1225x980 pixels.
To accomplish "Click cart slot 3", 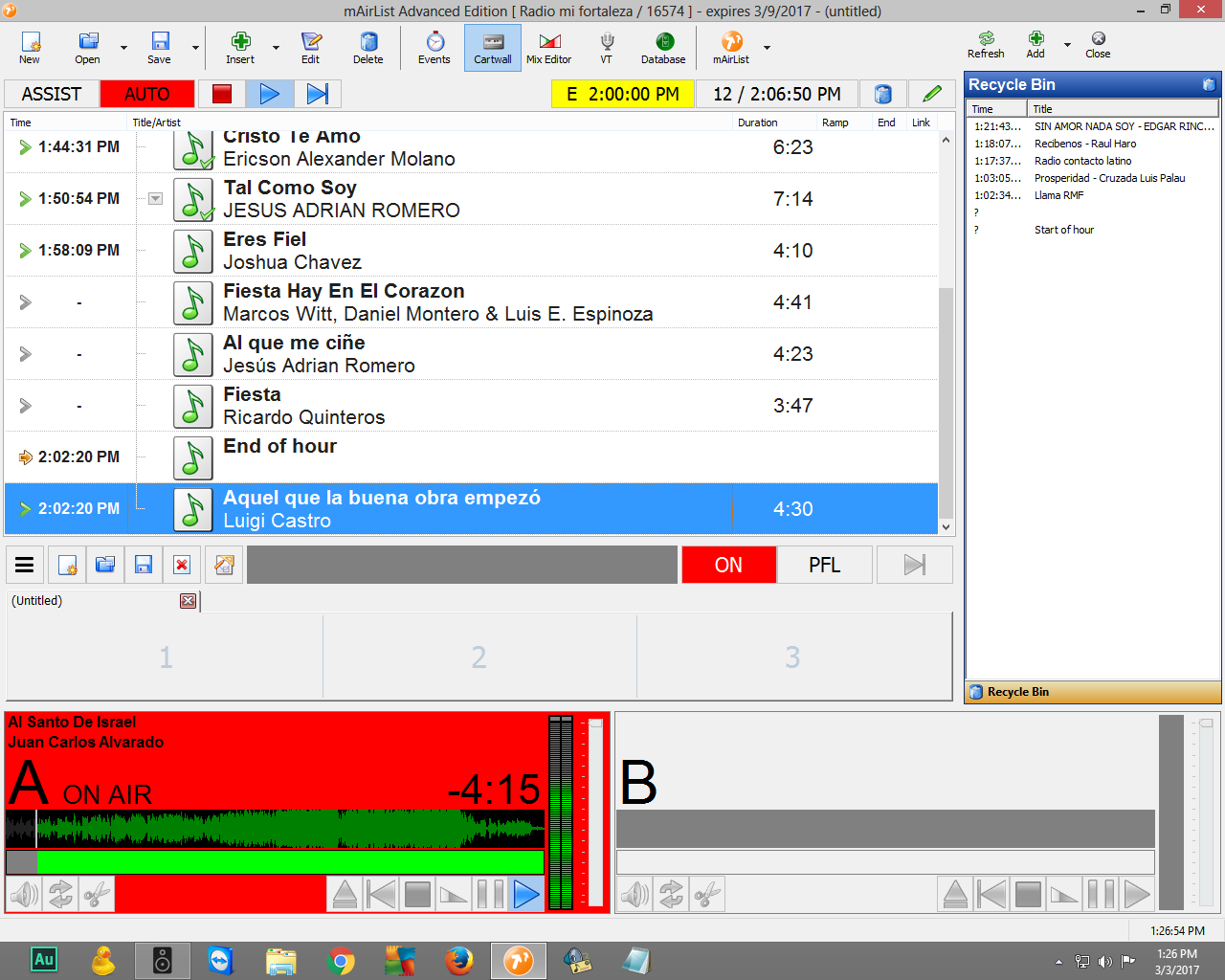I will [793, 657].
